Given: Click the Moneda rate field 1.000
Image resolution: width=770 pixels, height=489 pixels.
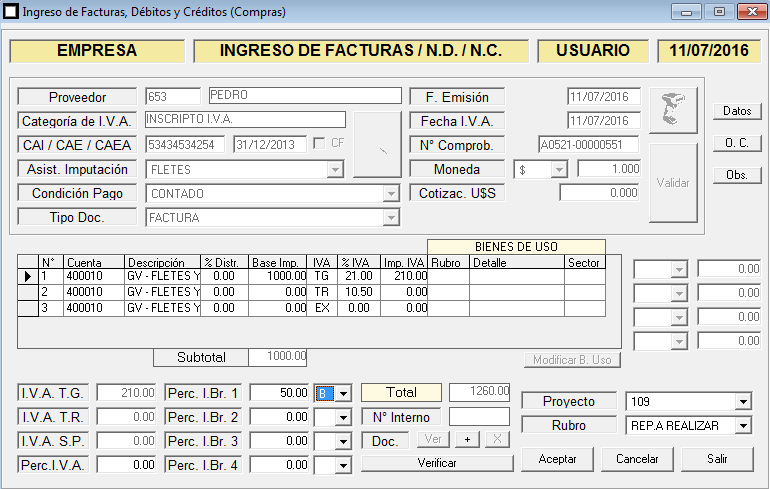Looking at the screenshot, I should 609,168.
